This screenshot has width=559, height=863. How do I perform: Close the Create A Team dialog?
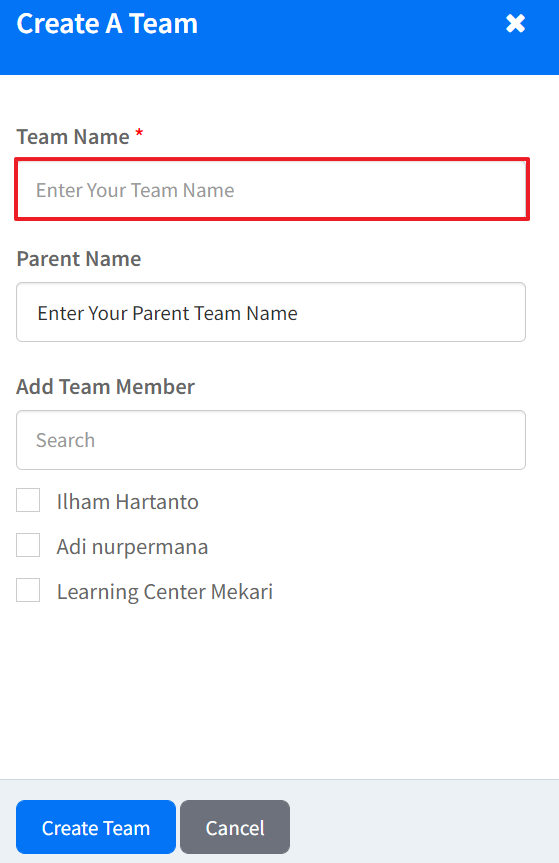pos(516,24)
